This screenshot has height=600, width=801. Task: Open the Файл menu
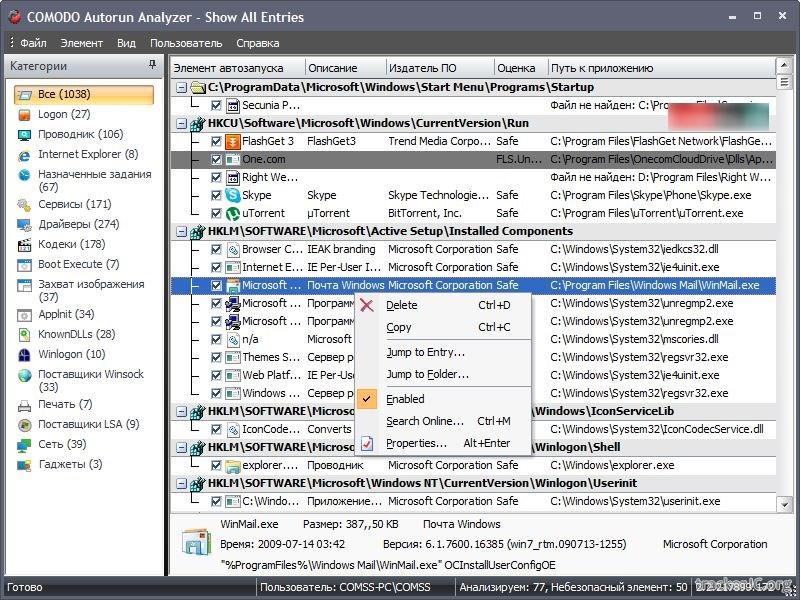coord(33,43)
